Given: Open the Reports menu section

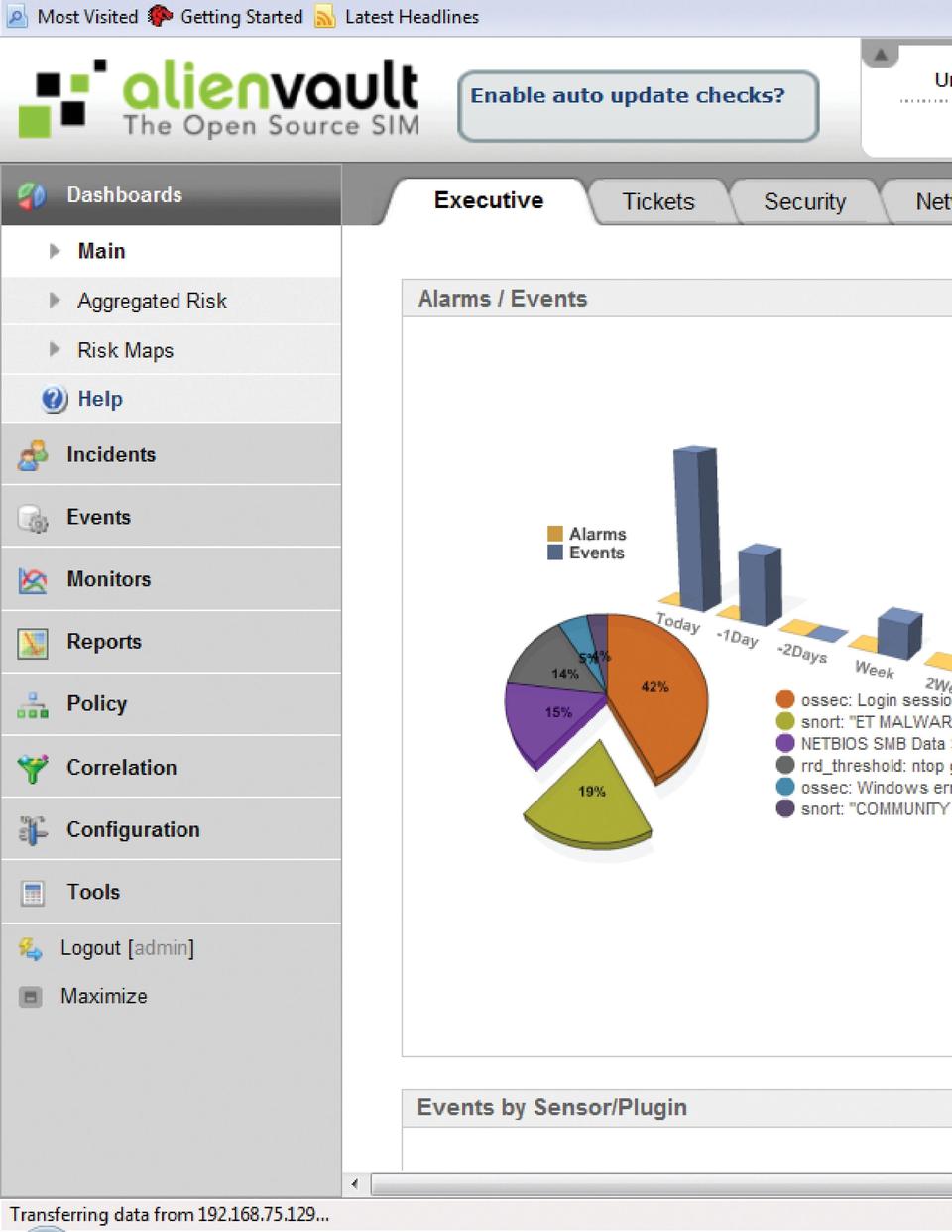Looking at the screenshot, I should [172, 643].
